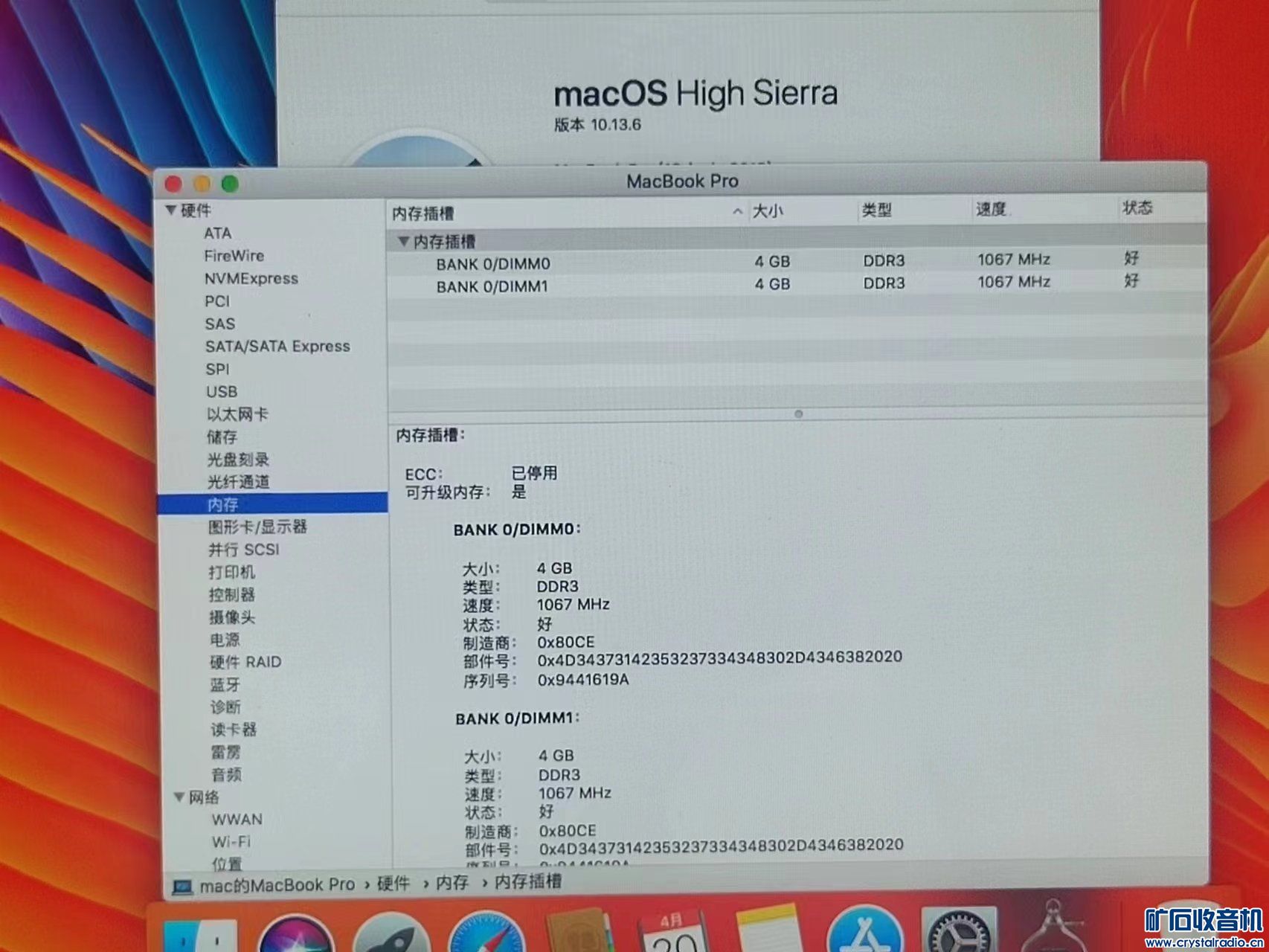
Task: Click mac的MacBook Pro in path bar
Action: pos(277,885)
